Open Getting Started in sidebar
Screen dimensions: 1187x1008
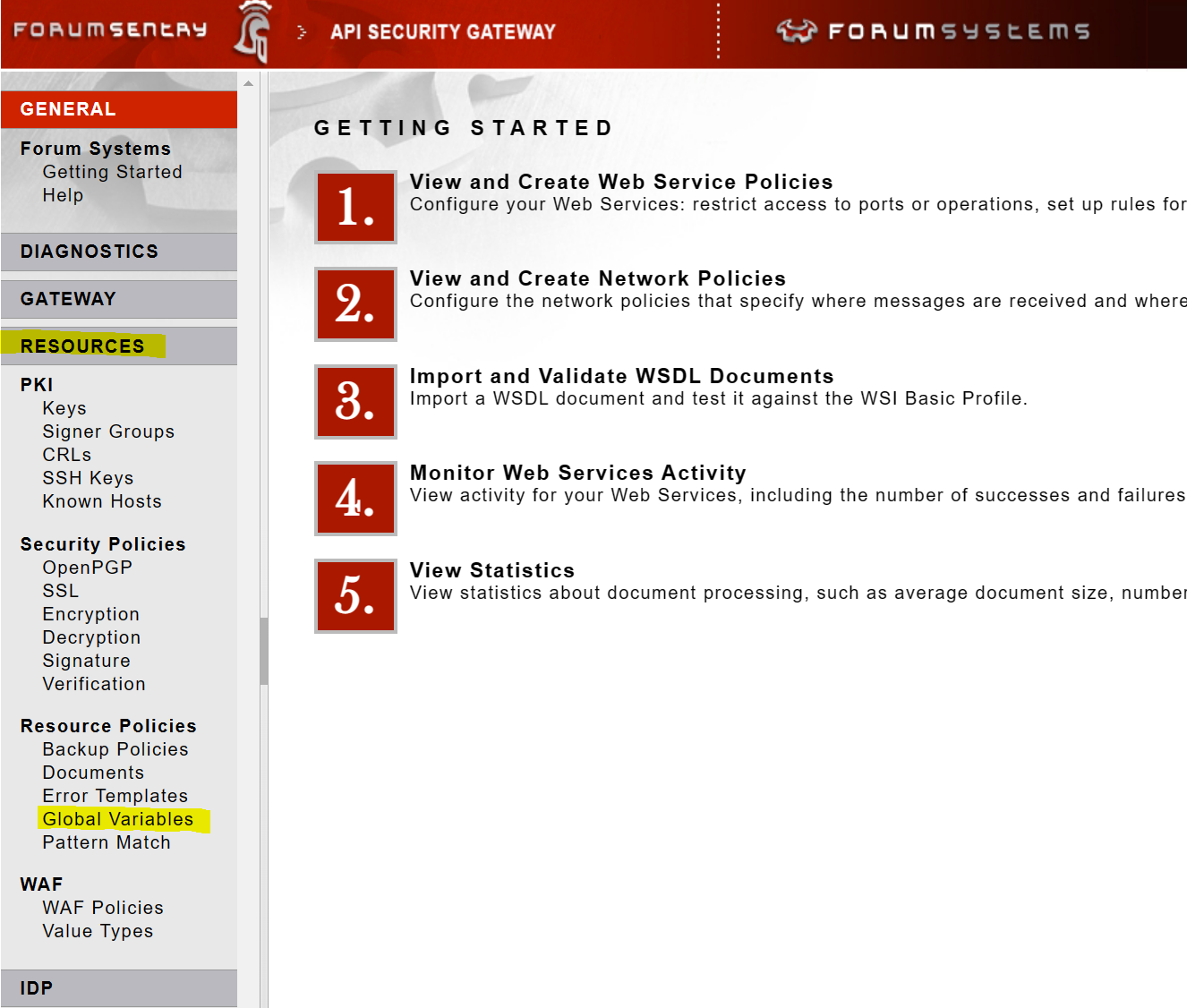[x=112, y=172]
